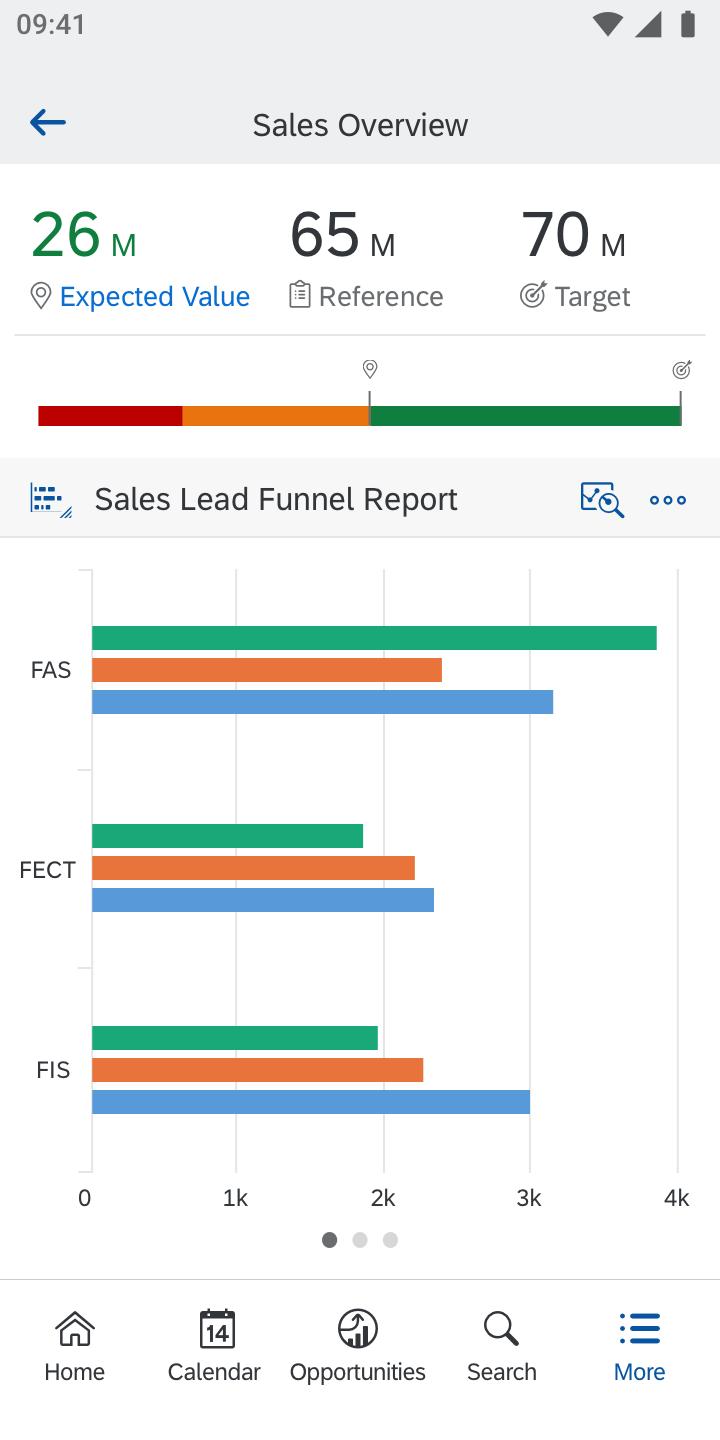Select the third chart page dot
This screenshot has height=1440, width=720.
click(x=391, y=1240)
